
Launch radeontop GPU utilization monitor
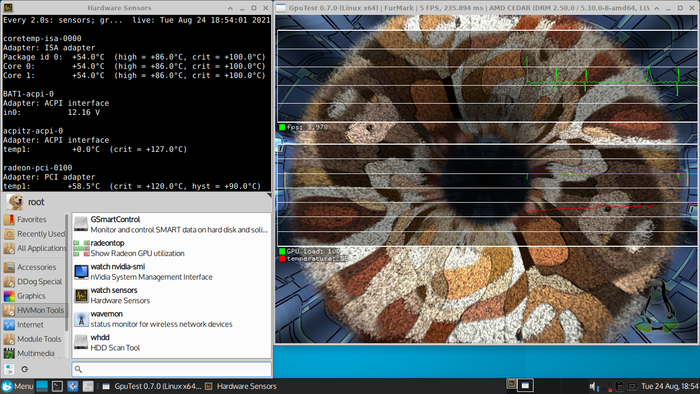(172, 248)
